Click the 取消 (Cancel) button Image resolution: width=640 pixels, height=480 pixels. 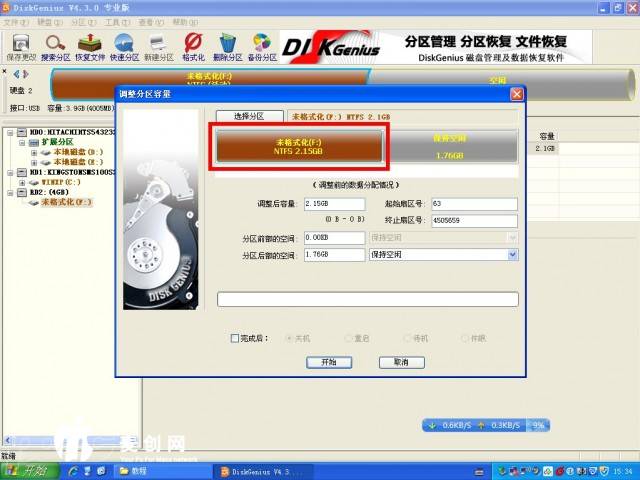[401, 362]
